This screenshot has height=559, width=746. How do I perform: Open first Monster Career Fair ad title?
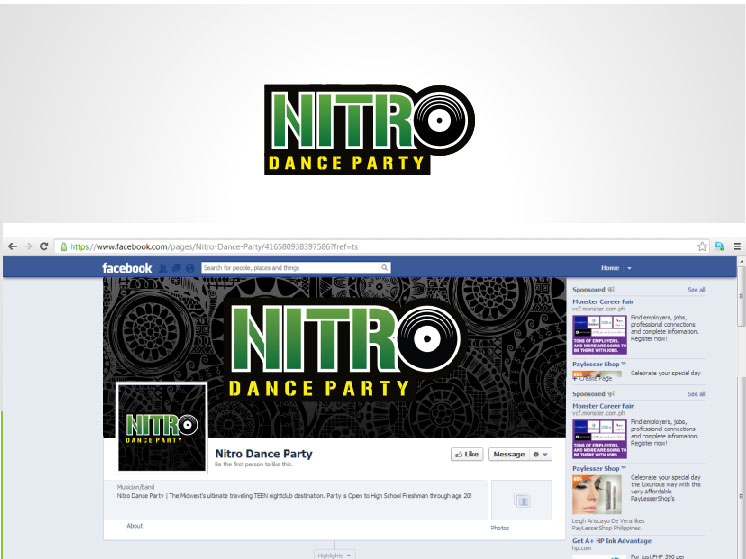(603, 302)
